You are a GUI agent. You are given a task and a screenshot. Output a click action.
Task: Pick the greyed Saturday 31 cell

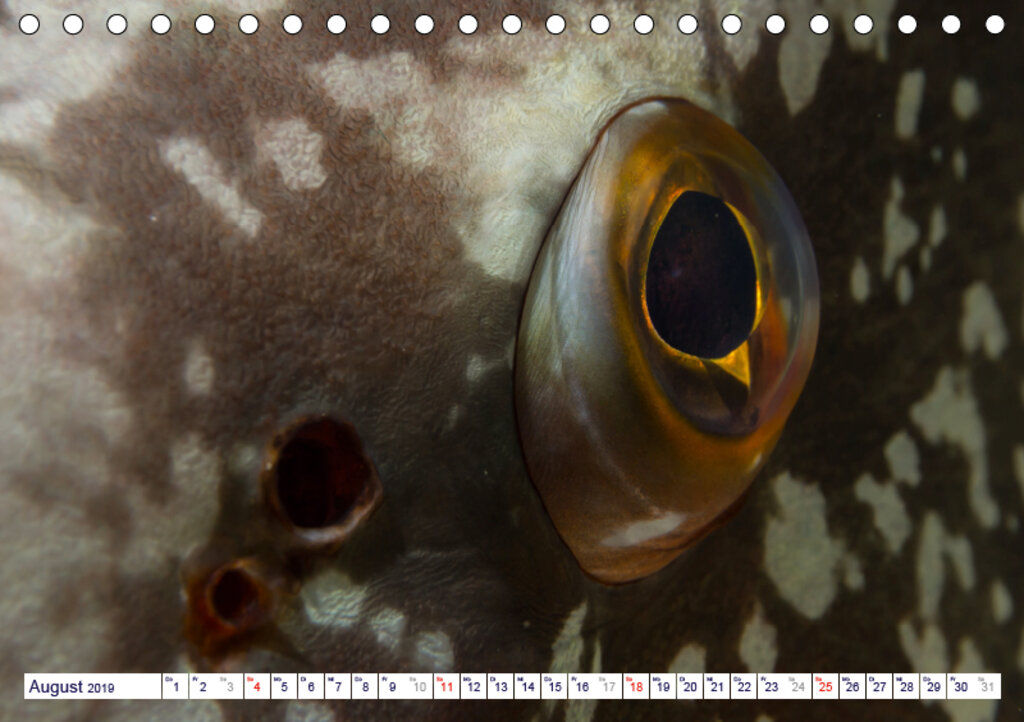click(x=988, y=686)
